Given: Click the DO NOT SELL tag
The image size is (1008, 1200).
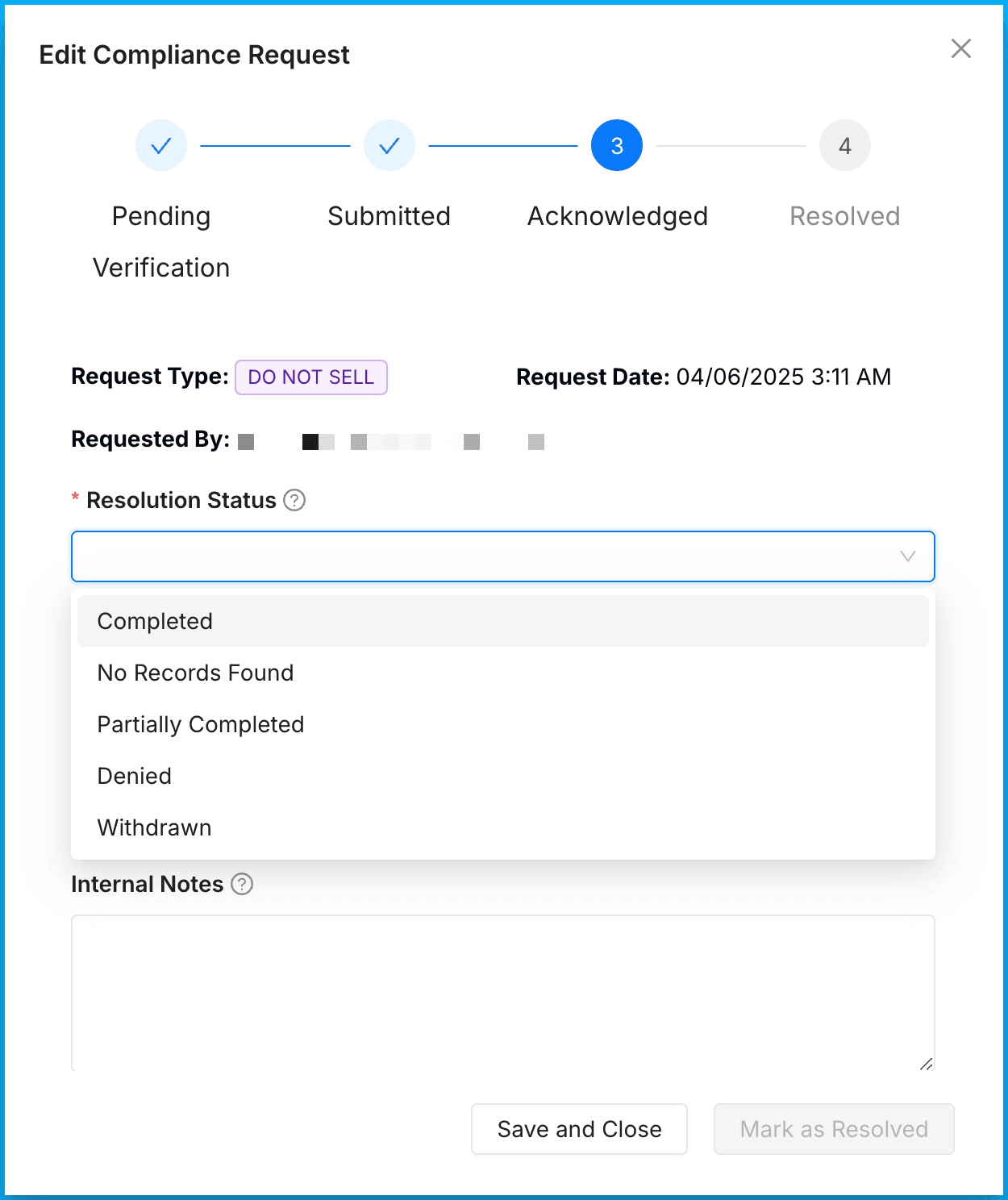Looking at the screenshot, I should tap(311, 377).
